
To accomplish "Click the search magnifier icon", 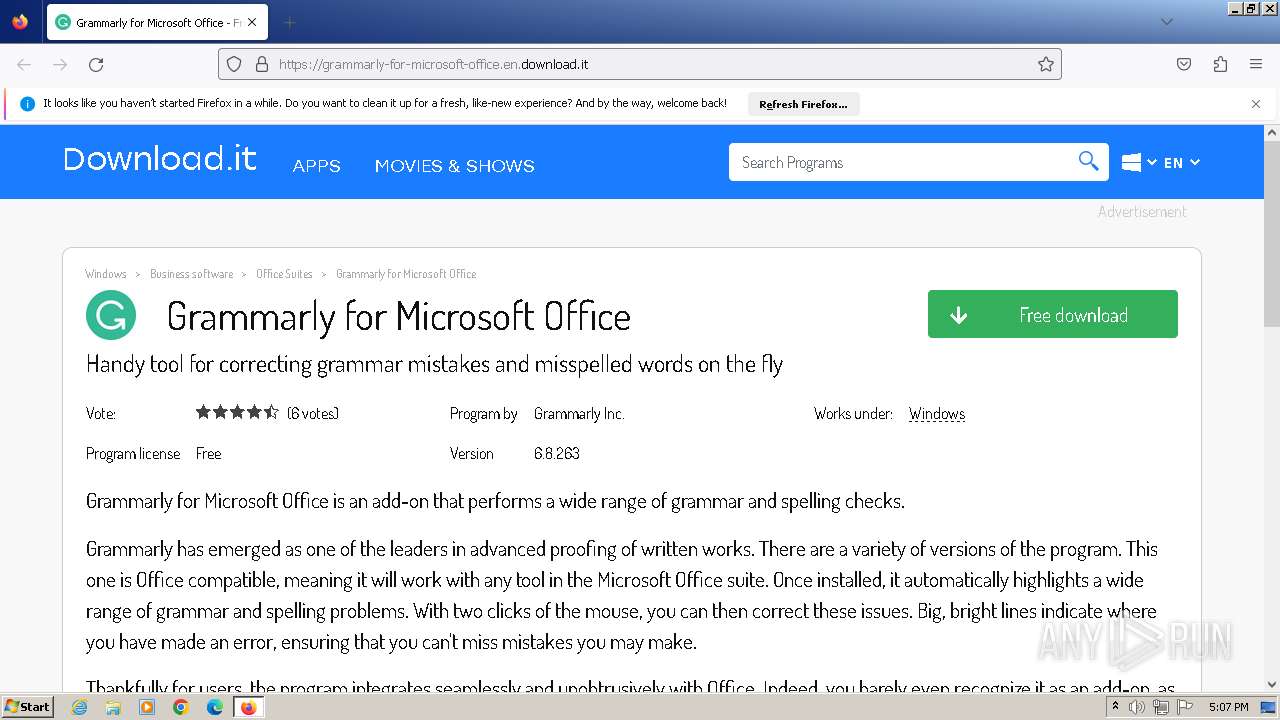I will pyautogui.click(x=1089, y=161).
